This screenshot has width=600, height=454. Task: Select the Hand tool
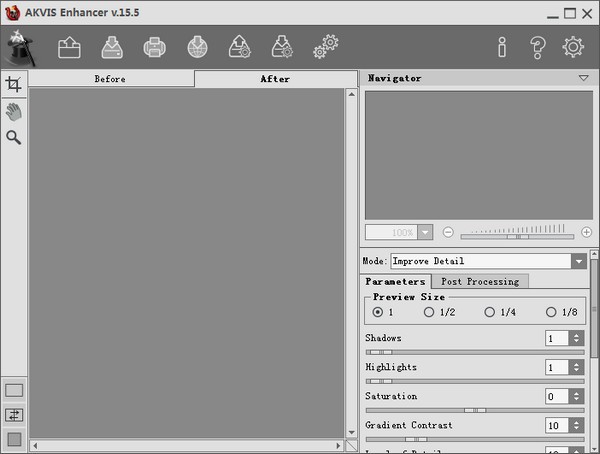click(14, 112)
